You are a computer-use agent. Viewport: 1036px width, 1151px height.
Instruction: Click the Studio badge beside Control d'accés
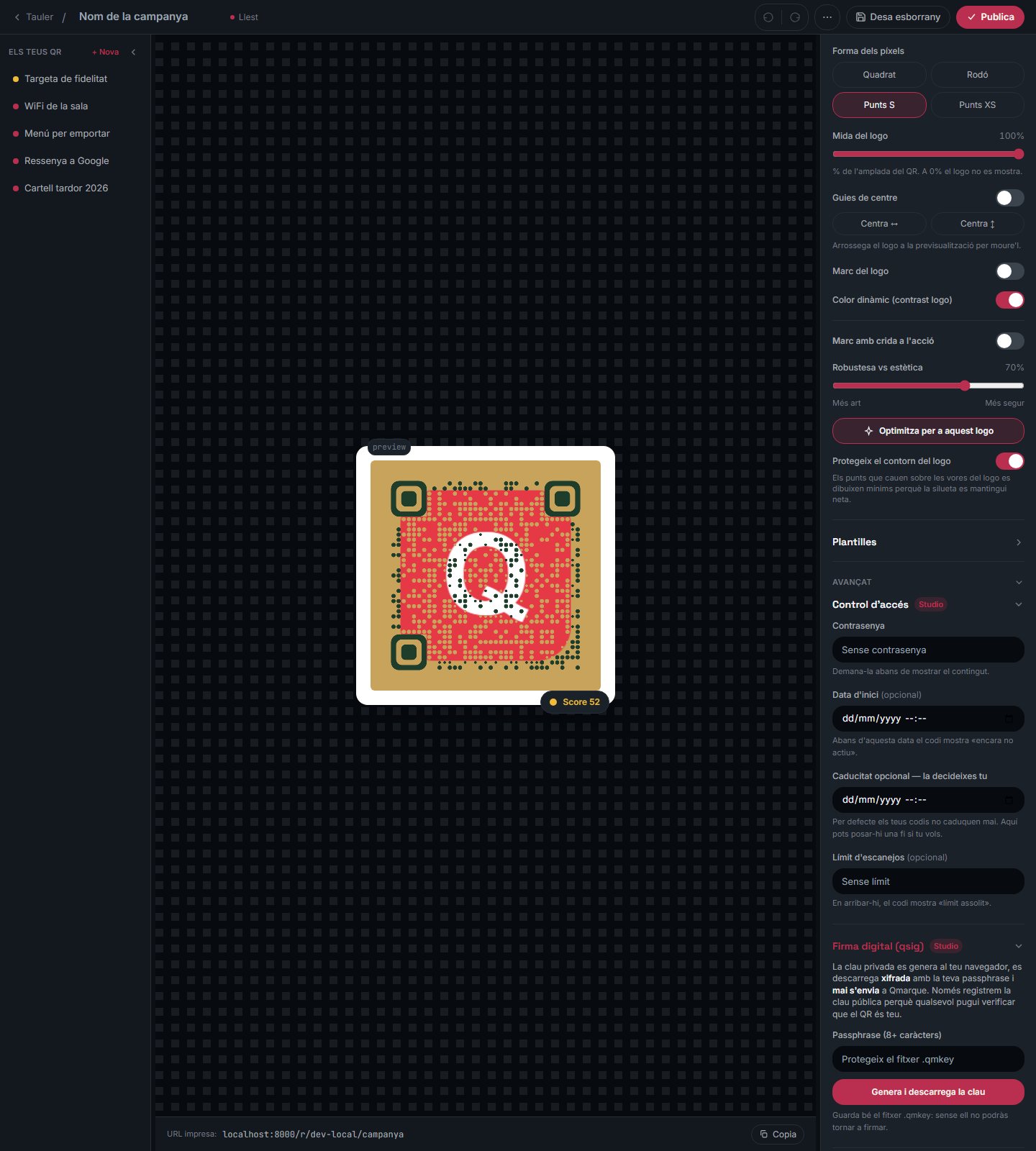coord(931,605)
